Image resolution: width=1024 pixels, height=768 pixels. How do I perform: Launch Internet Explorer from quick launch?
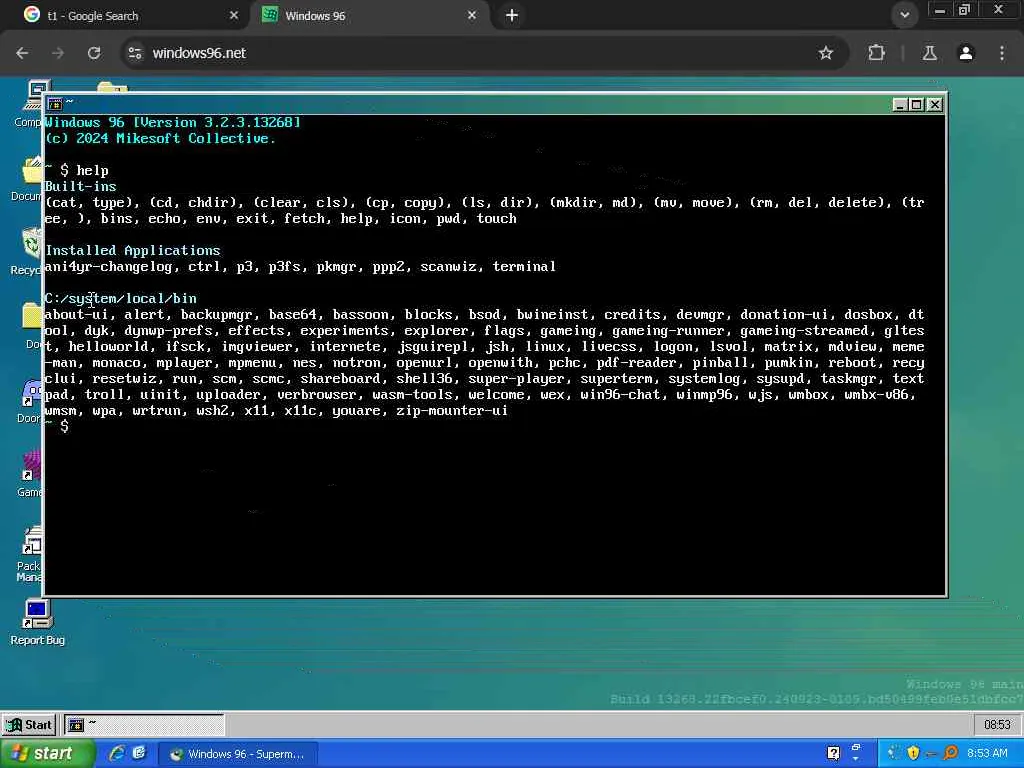[x=117, y=754]
